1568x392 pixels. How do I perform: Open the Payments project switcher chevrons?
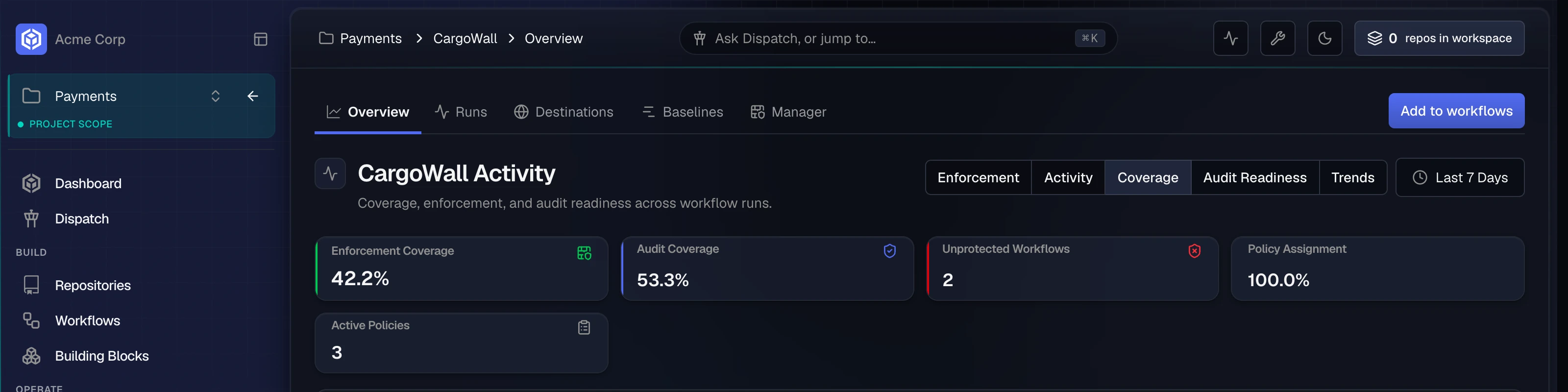pos(216,96)
